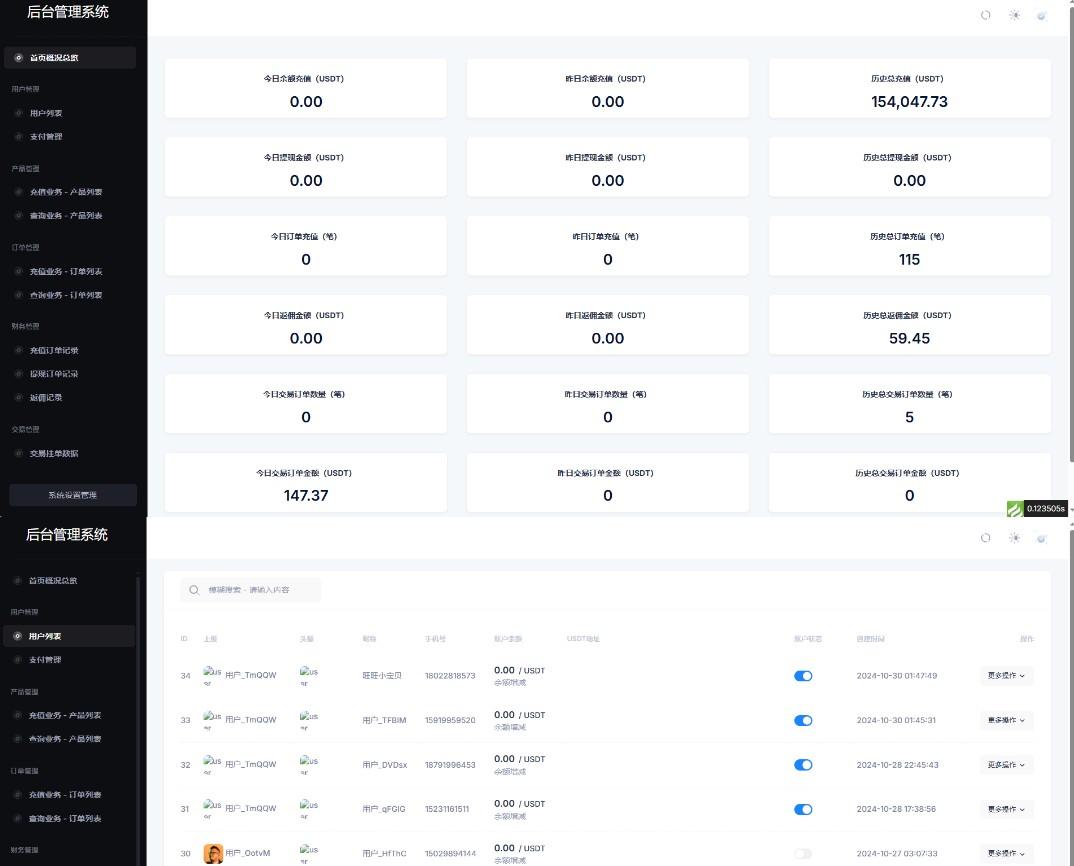1074x866 pixels.
Task: Disable the status switch for user ID 34
Action: [803, 676]
